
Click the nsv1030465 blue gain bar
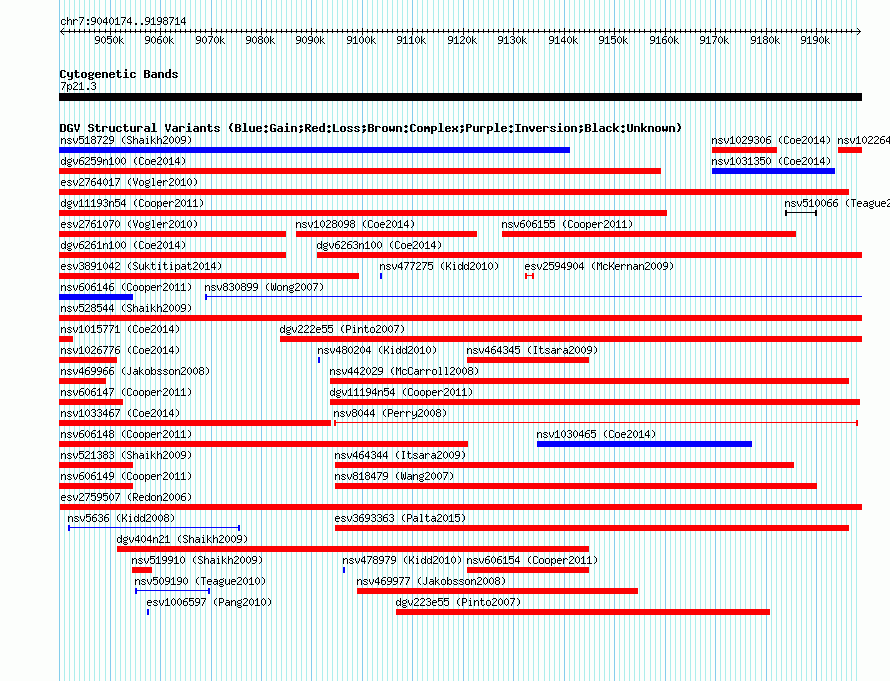click(644, 444)
